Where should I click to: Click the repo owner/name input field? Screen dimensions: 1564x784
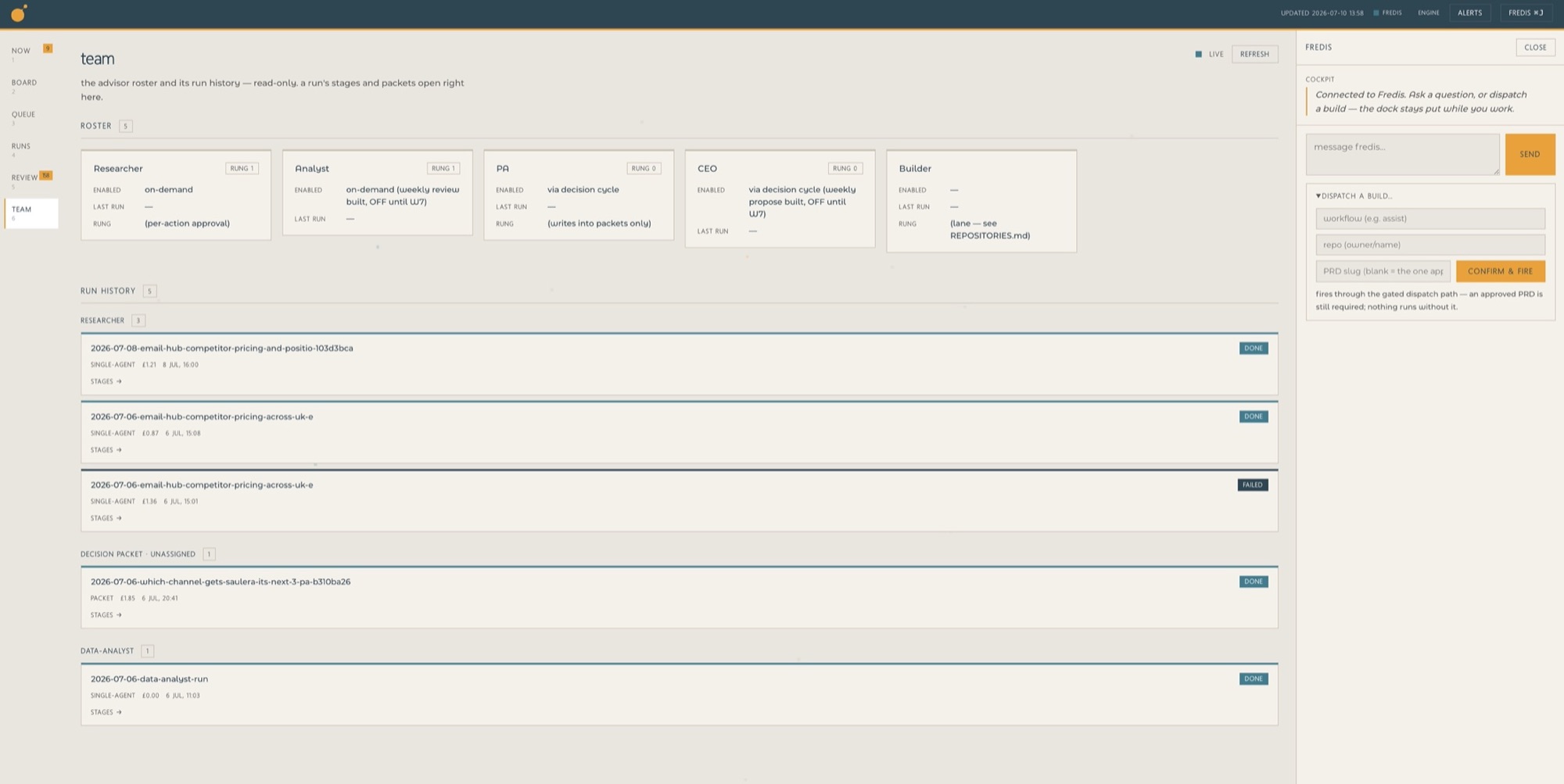click(x=1430, y=245)
